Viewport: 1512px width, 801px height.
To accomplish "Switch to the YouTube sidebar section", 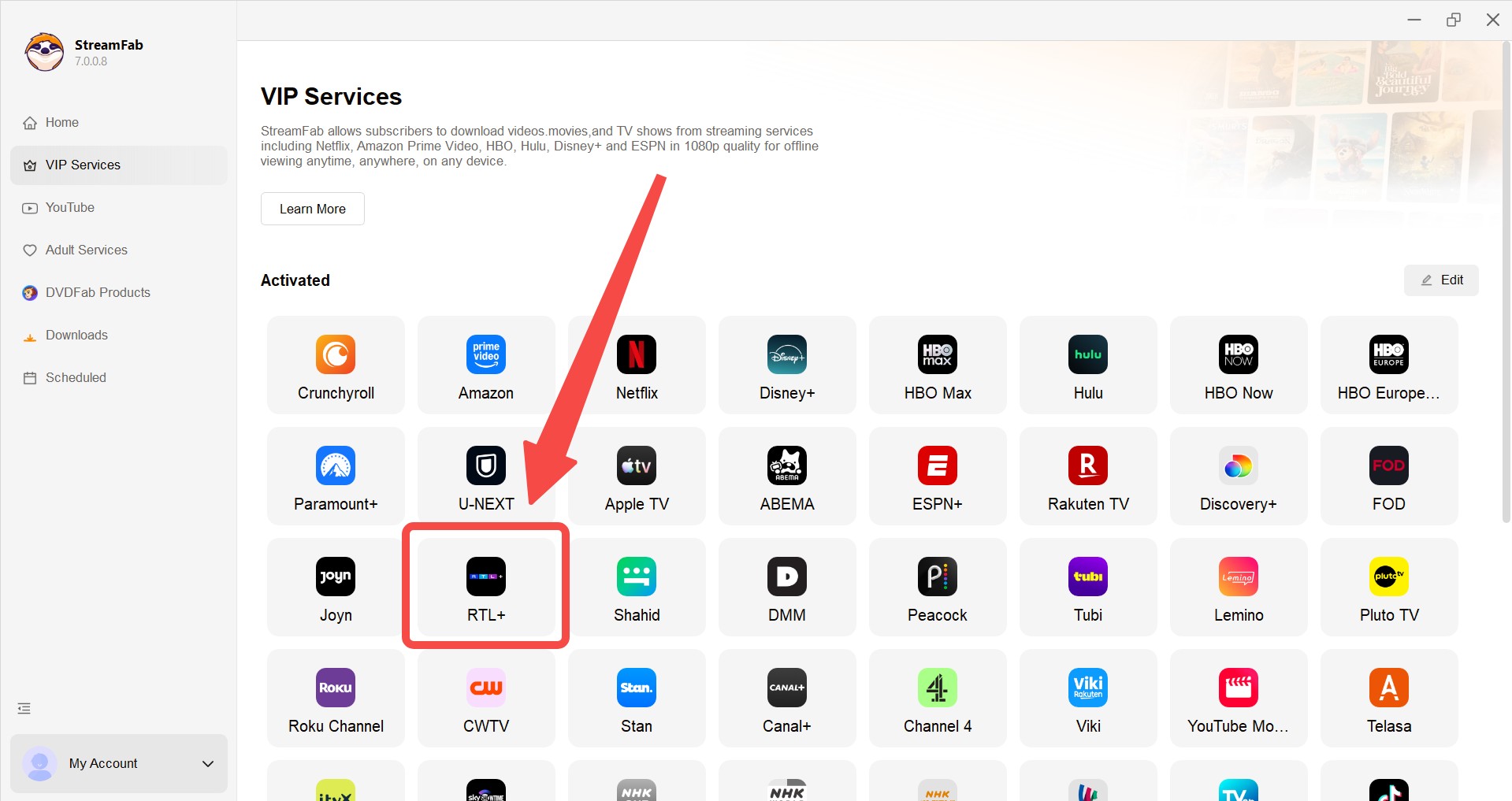I will coord(69,208).
